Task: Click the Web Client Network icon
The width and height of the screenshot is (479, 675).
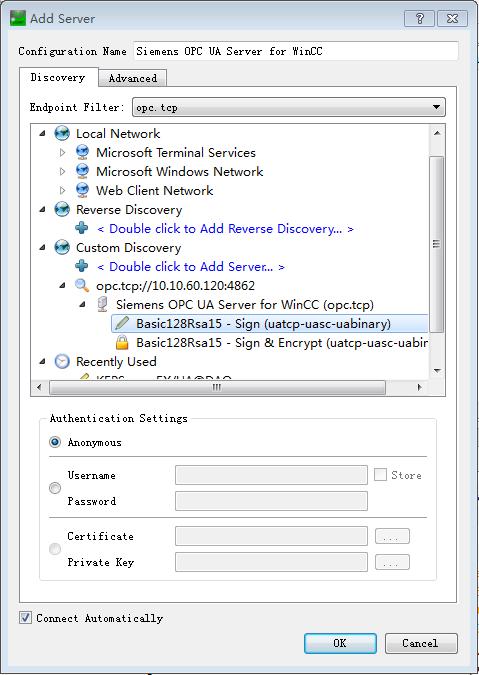Action: pos(82,190)
